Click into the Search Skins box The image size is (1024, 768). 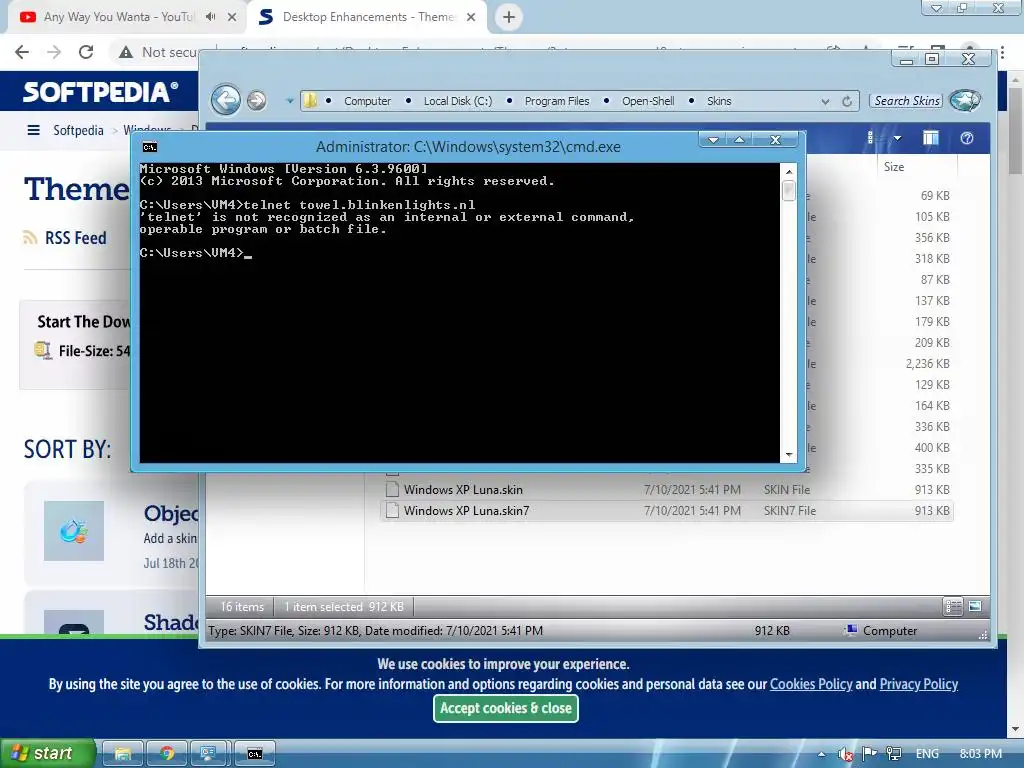906,101
